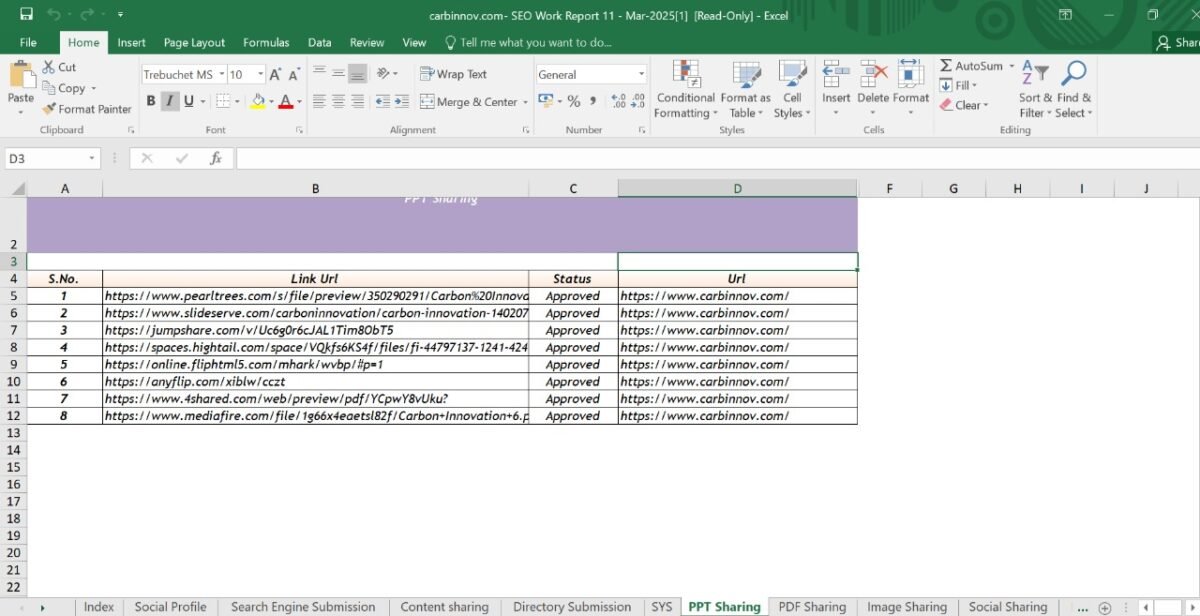Toggle Italic formatting
The height and width of the screenshot is (616, 1200).
[x=169, y=101]
